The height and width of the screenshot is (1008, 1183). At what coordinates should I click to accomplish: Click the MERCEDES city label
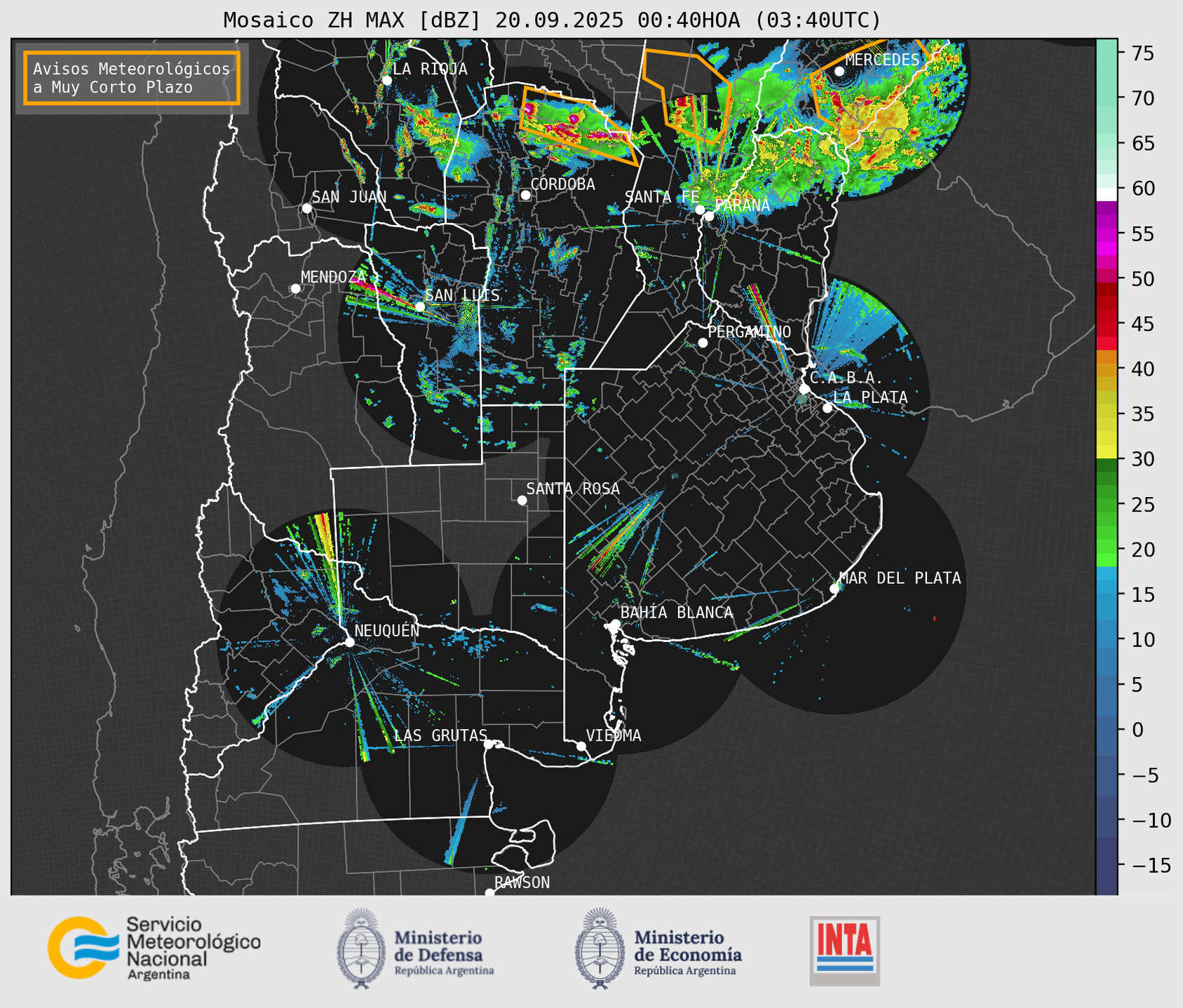click(x=882, y=60)
